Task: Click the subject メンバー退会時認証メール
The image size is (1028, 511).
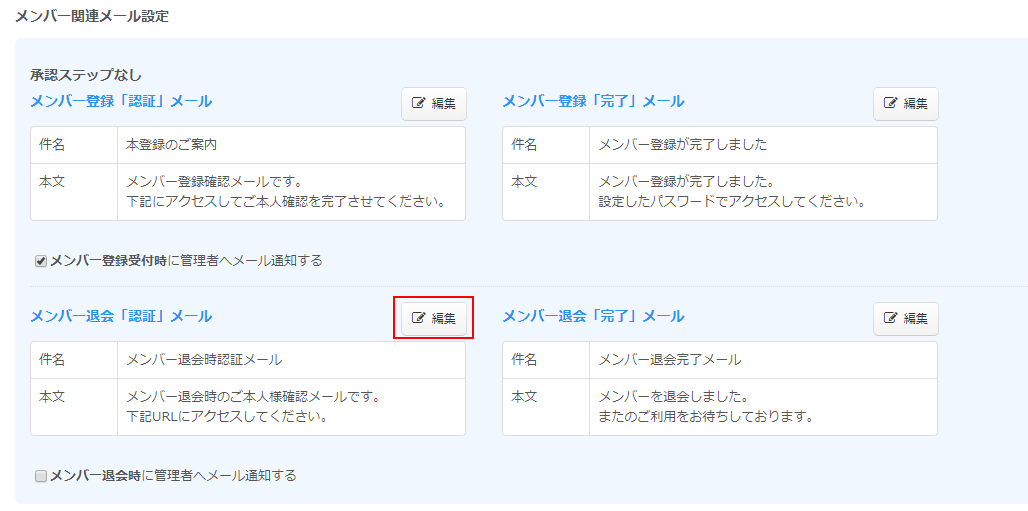Action: click(204, 360)
